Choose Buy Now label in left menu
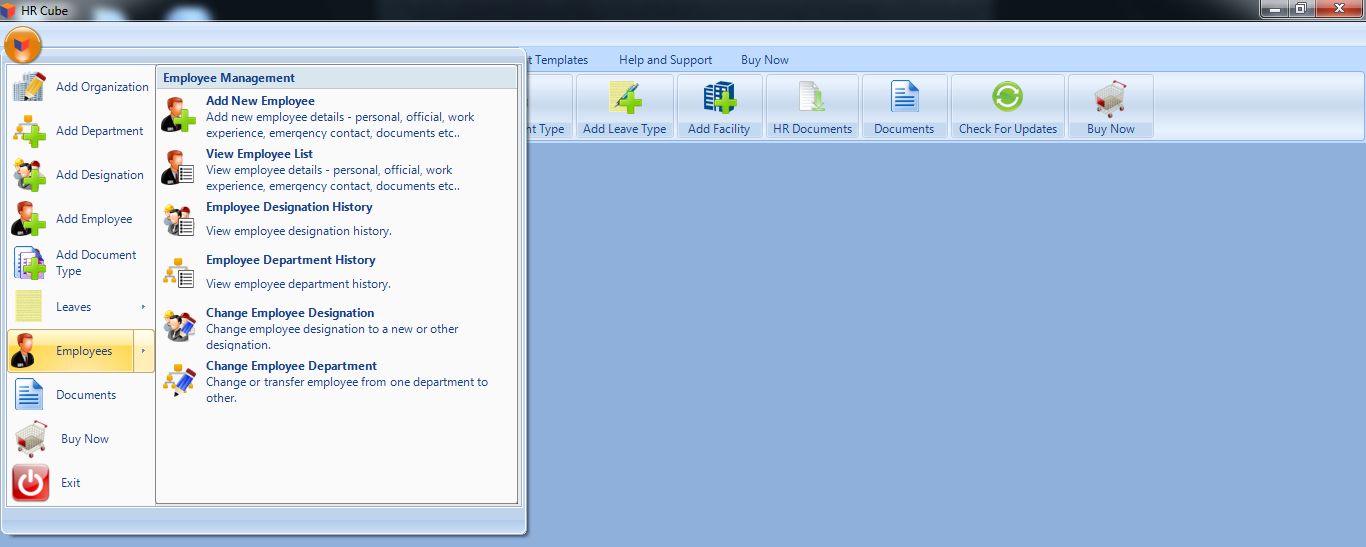The height and width of the screenshot is (547, 1366). pos(85,439)
